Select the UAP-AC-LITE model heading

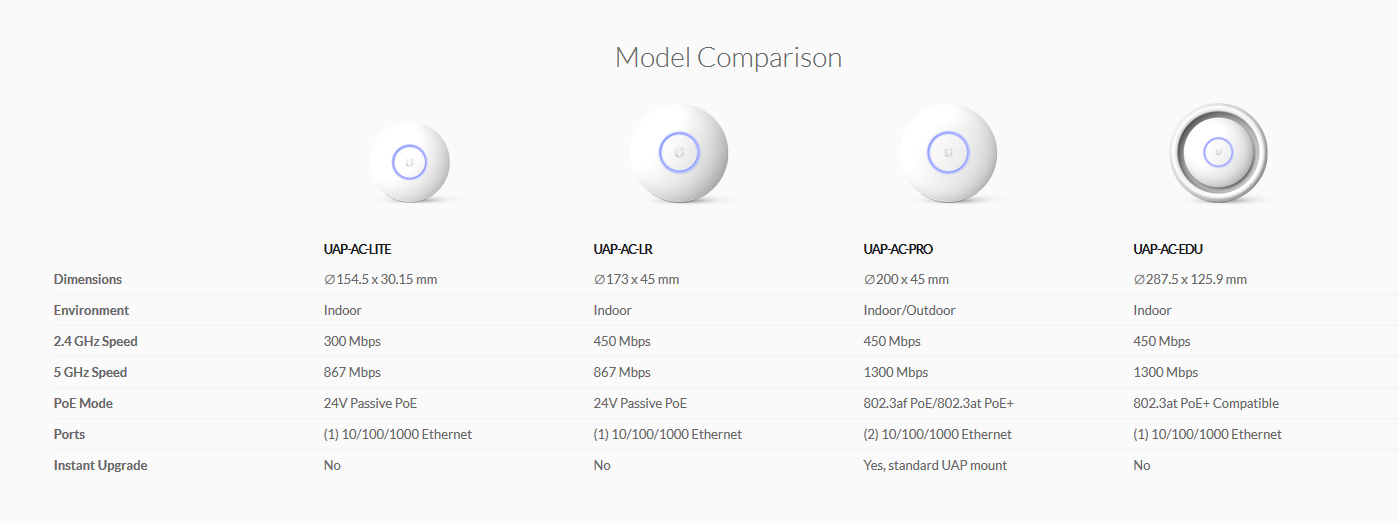coord(364,249)
